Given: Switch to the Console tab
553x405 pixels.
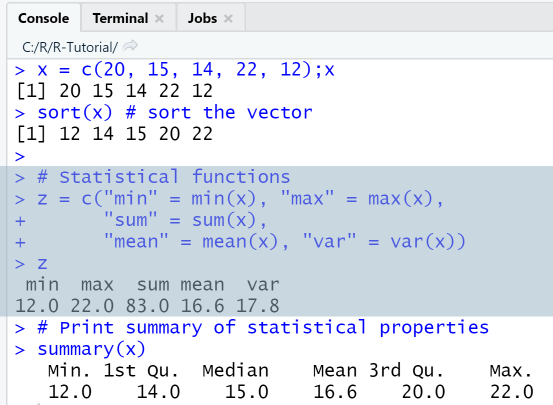Looking at the screenshot, I should coord(43,18).
